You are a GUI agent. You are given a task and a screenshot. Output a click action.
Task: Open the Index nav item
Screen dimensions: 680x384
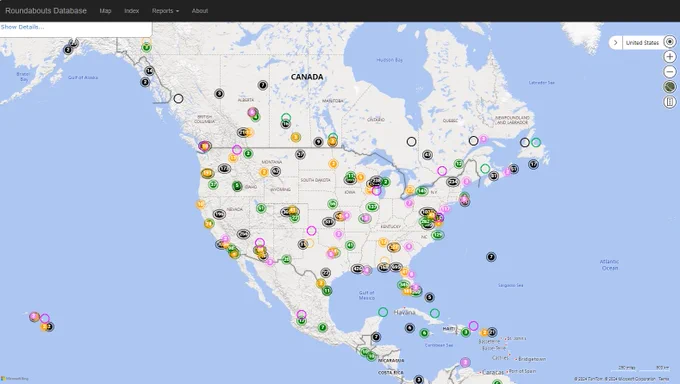coord(131,11)
